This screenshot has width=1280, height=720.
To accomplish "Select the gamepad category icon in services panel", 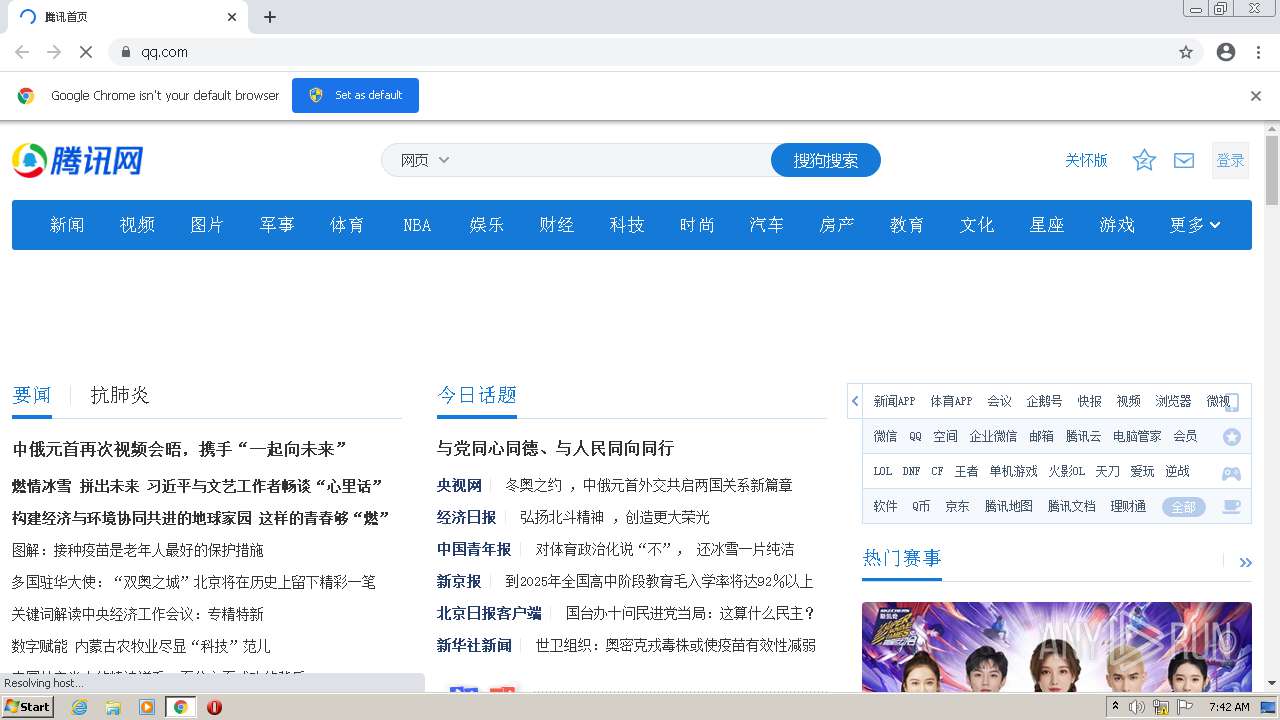I will coord(1232,472).
